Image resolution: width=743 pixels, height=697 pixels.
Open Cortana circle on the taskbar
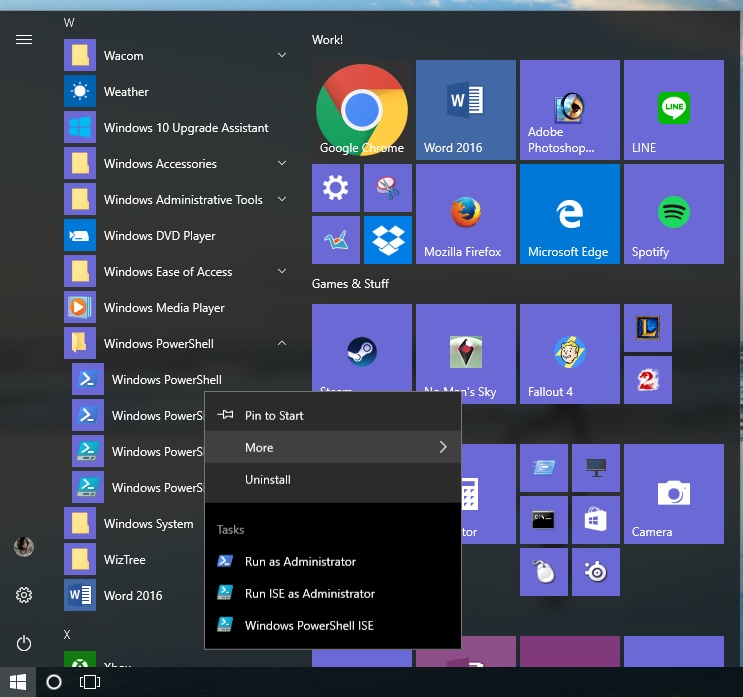pyautogui.click(x=54, y=682)
